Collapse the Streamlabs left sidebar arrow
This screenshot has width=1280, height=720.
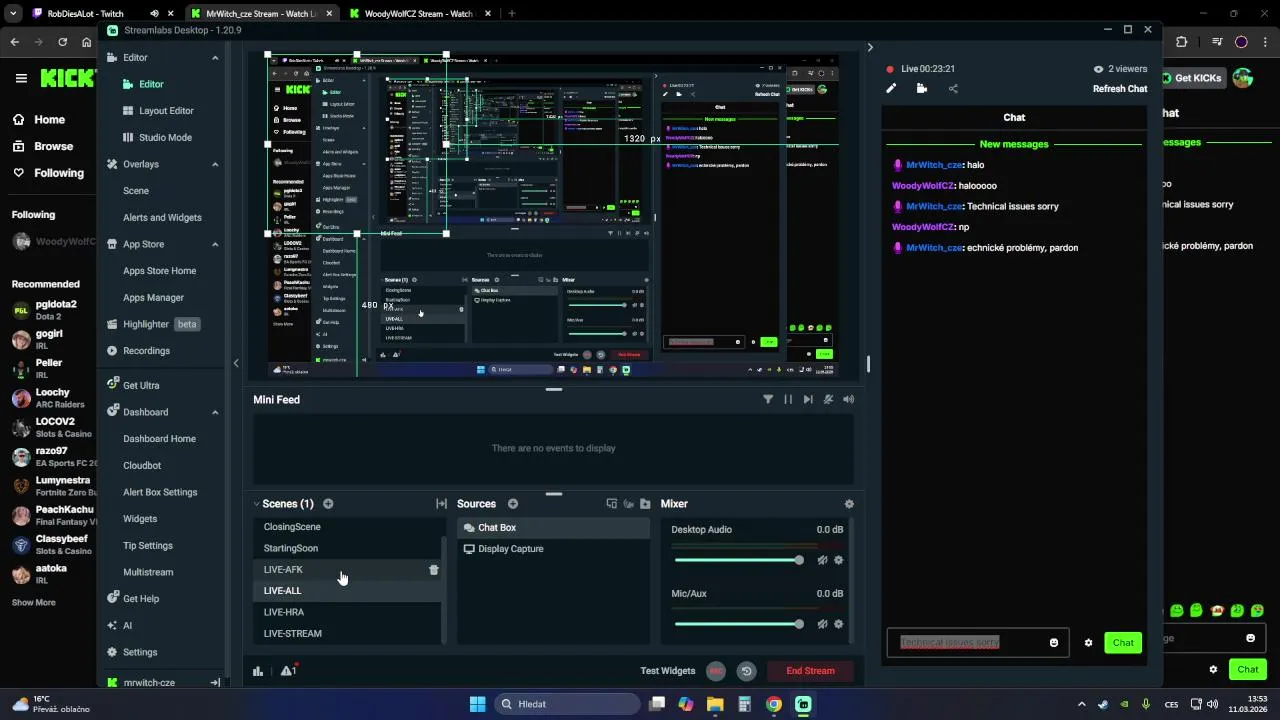(x=236, y=363)
